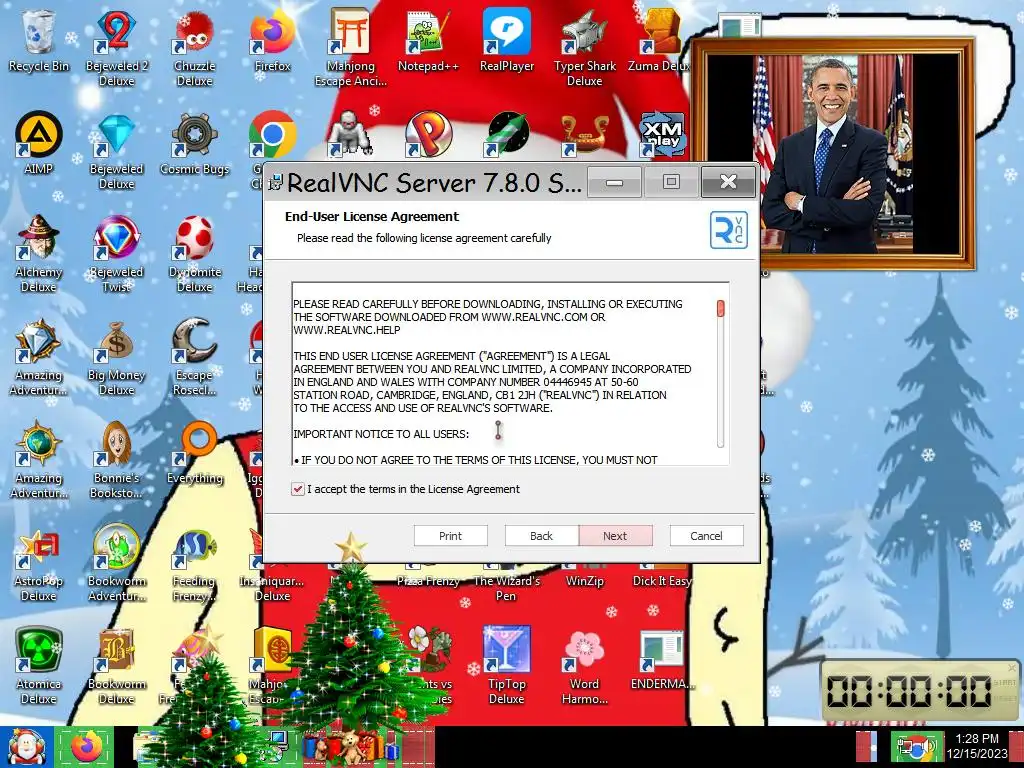Click the 00:00:00 timer widget display
This screenshot has width=1024, height=768.
pos(909,691)
